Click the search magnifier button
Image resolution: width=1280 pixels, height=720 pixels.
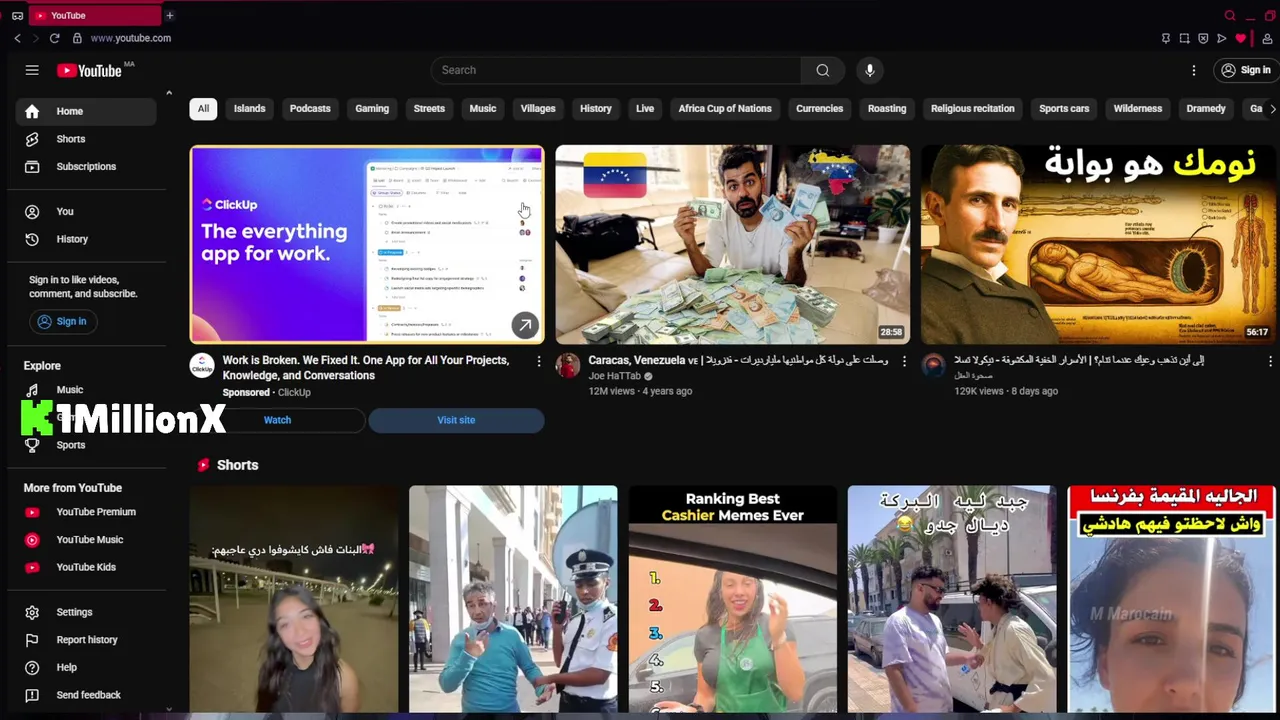click(x=822, y=70)
